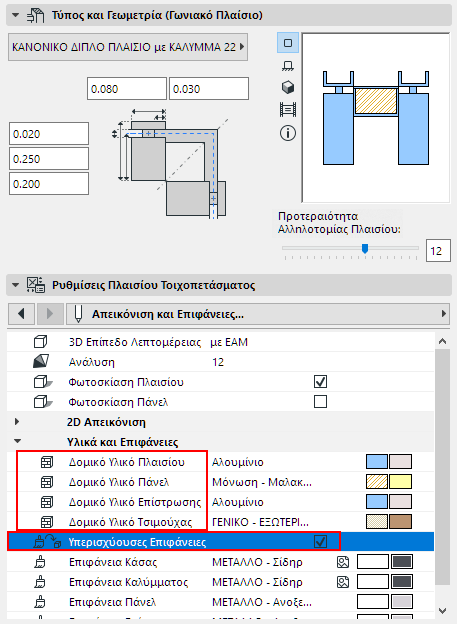The width and height of the screenshot is (457, 624).
Task: Click the texture icon in Επιφάνεια Κάσας row
Action: [x=343, y=562]
